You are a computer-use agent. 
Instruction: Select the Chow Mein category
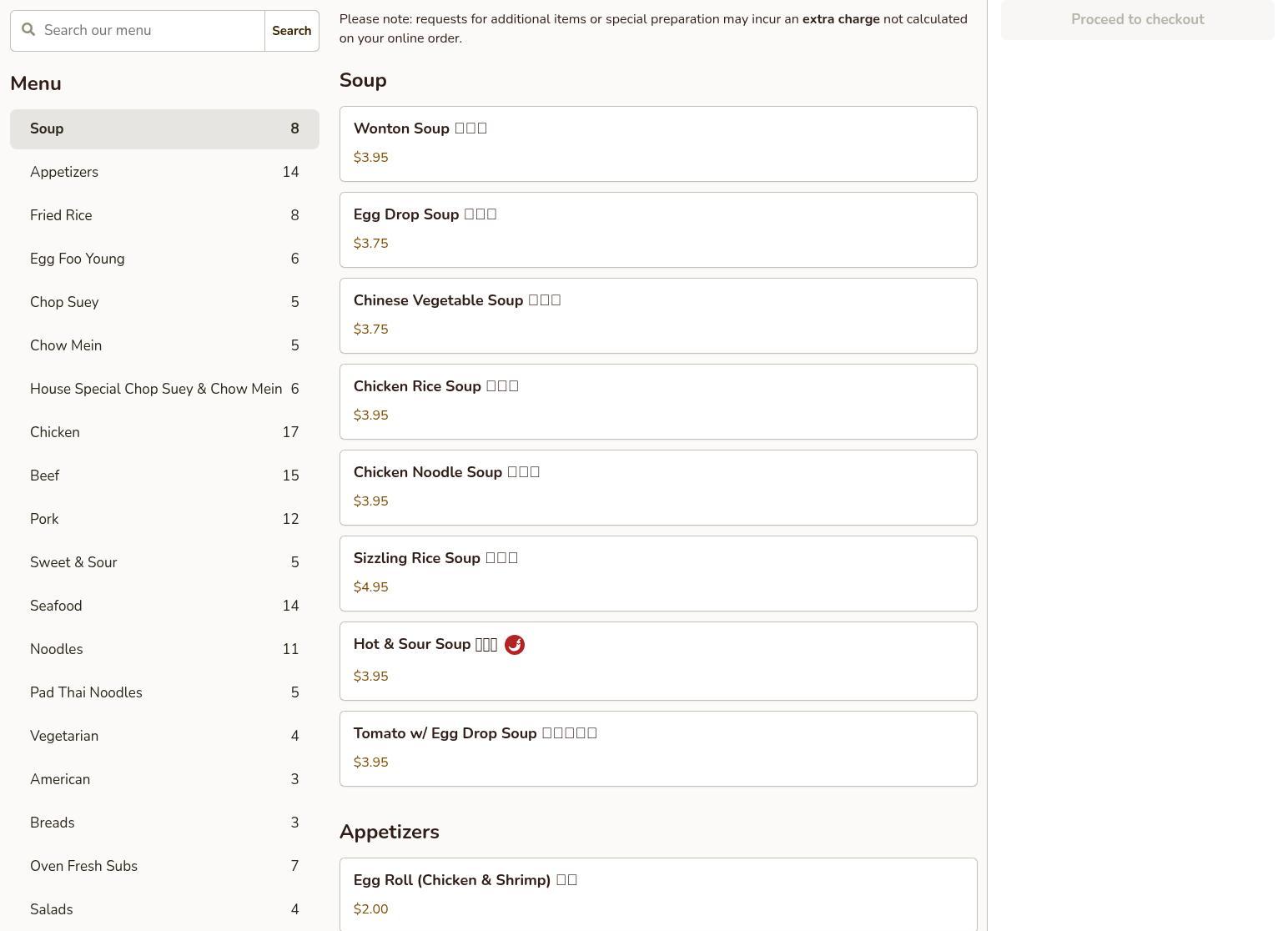coord(164,346)
